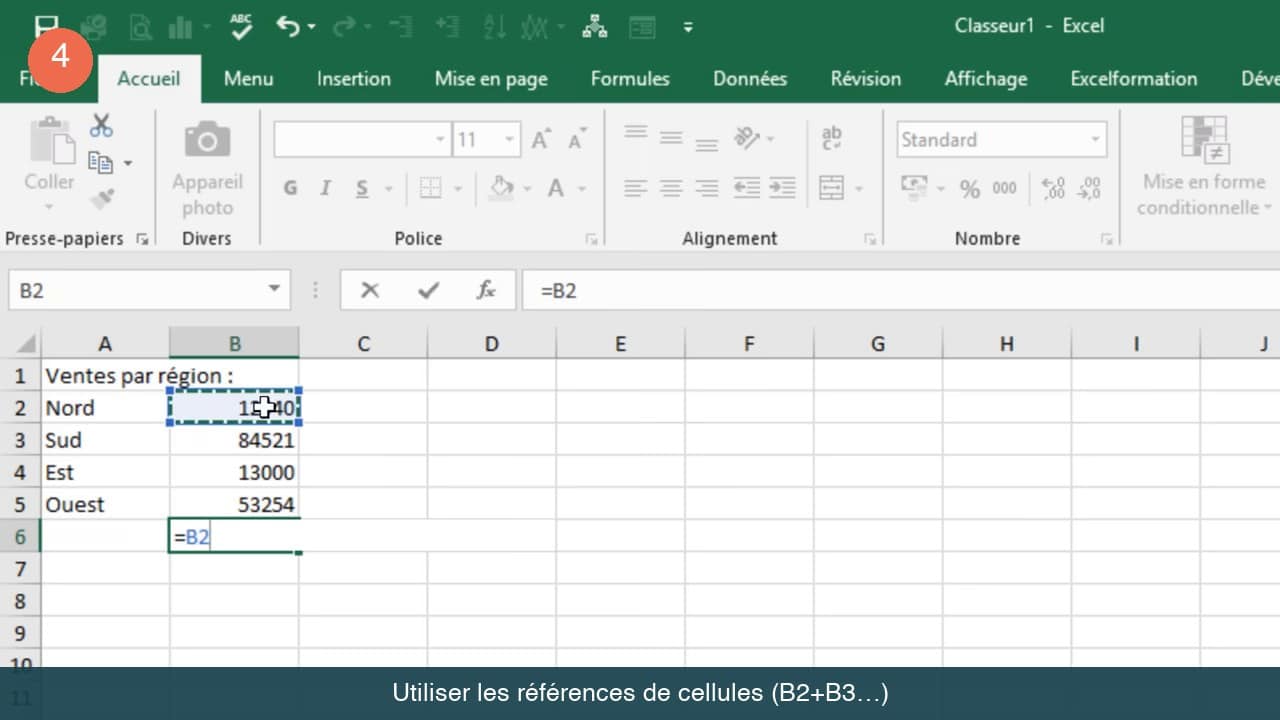
Task: Click the cell containing 84521
Action: 234,440
